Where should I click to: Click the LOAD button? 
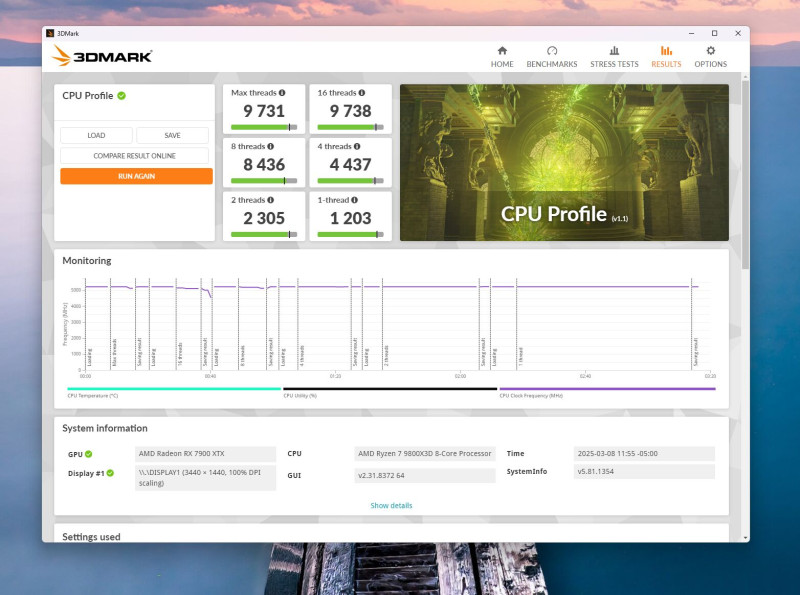96,135
